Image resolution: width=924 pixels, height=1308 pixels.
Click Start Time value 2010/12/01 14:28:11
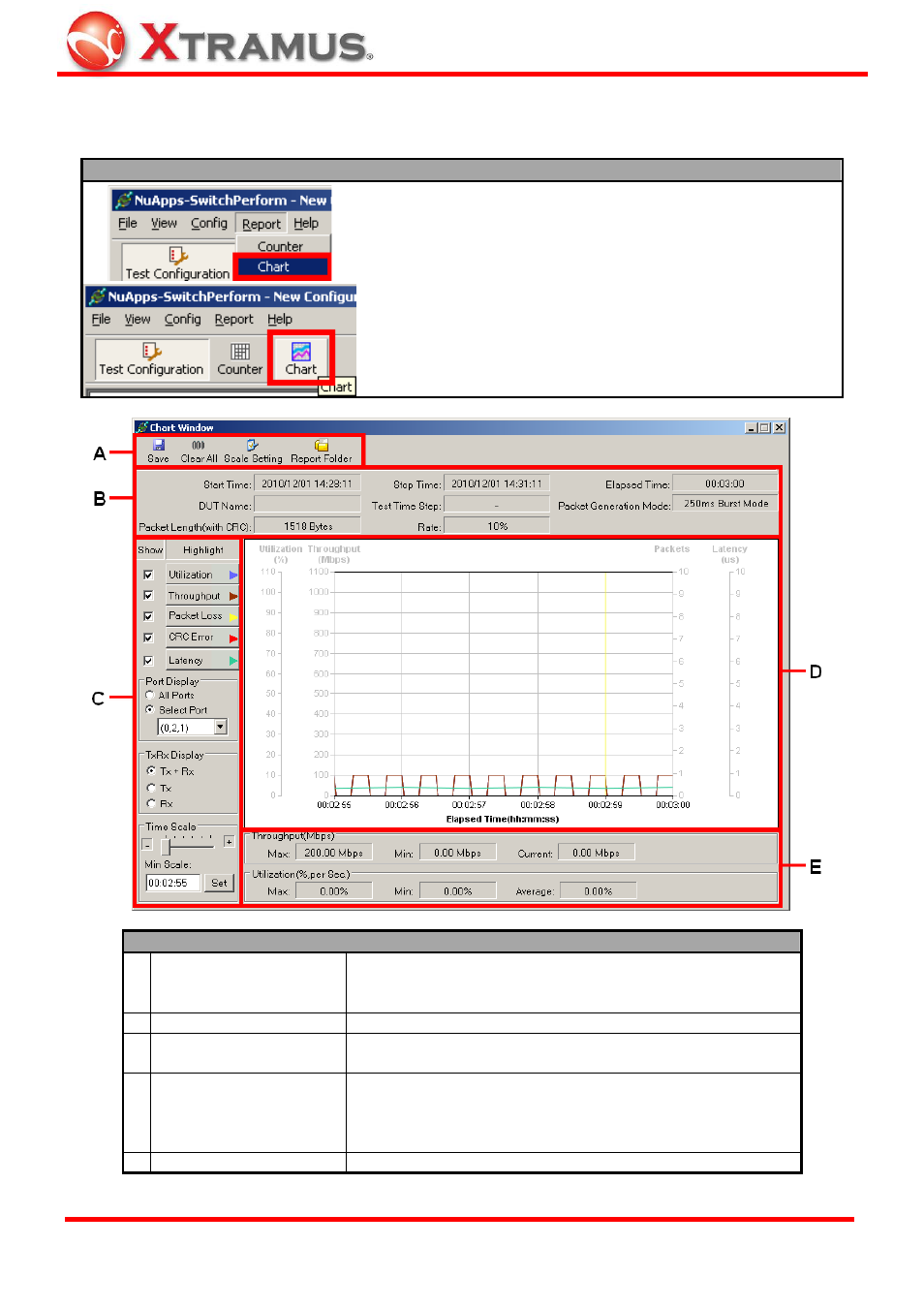307,483
